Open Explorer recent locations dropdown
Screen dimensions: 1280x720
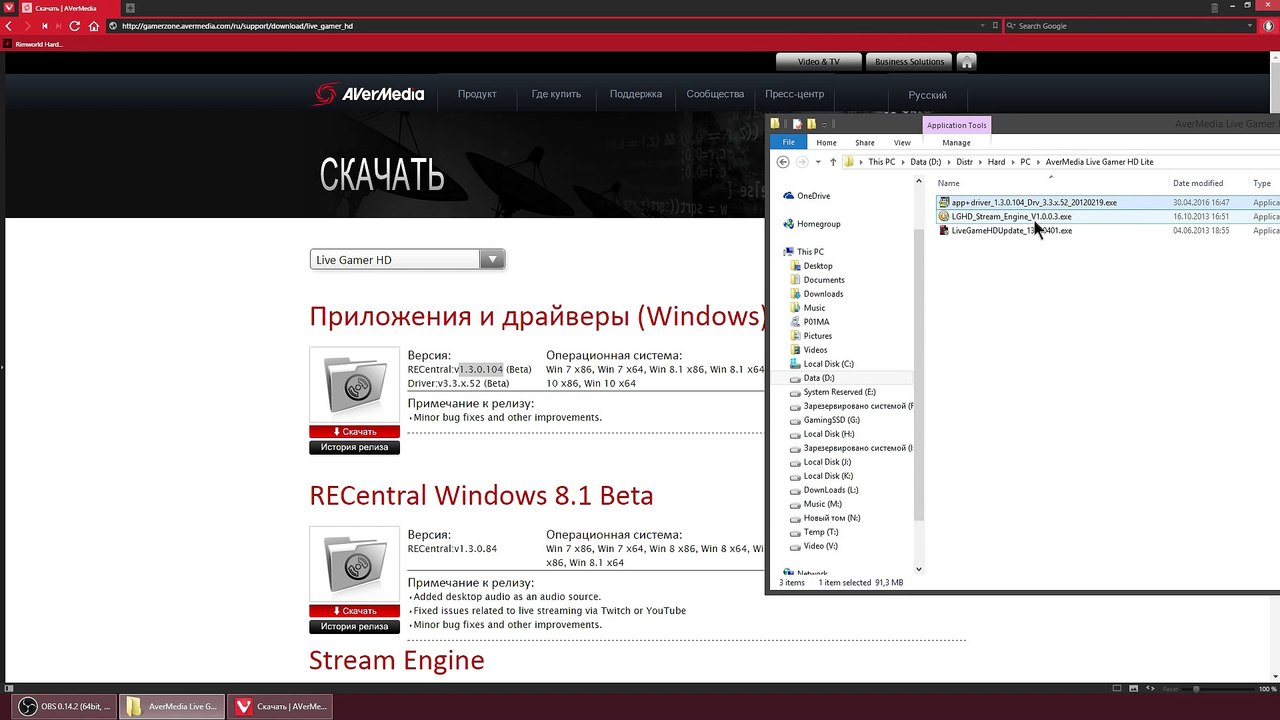coord(818,162)
